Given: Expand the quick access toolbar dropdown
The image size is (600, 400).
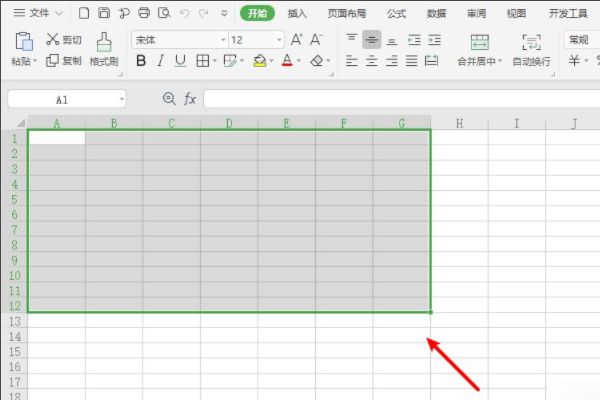Looking at the screenshot, I should point(224,14).
